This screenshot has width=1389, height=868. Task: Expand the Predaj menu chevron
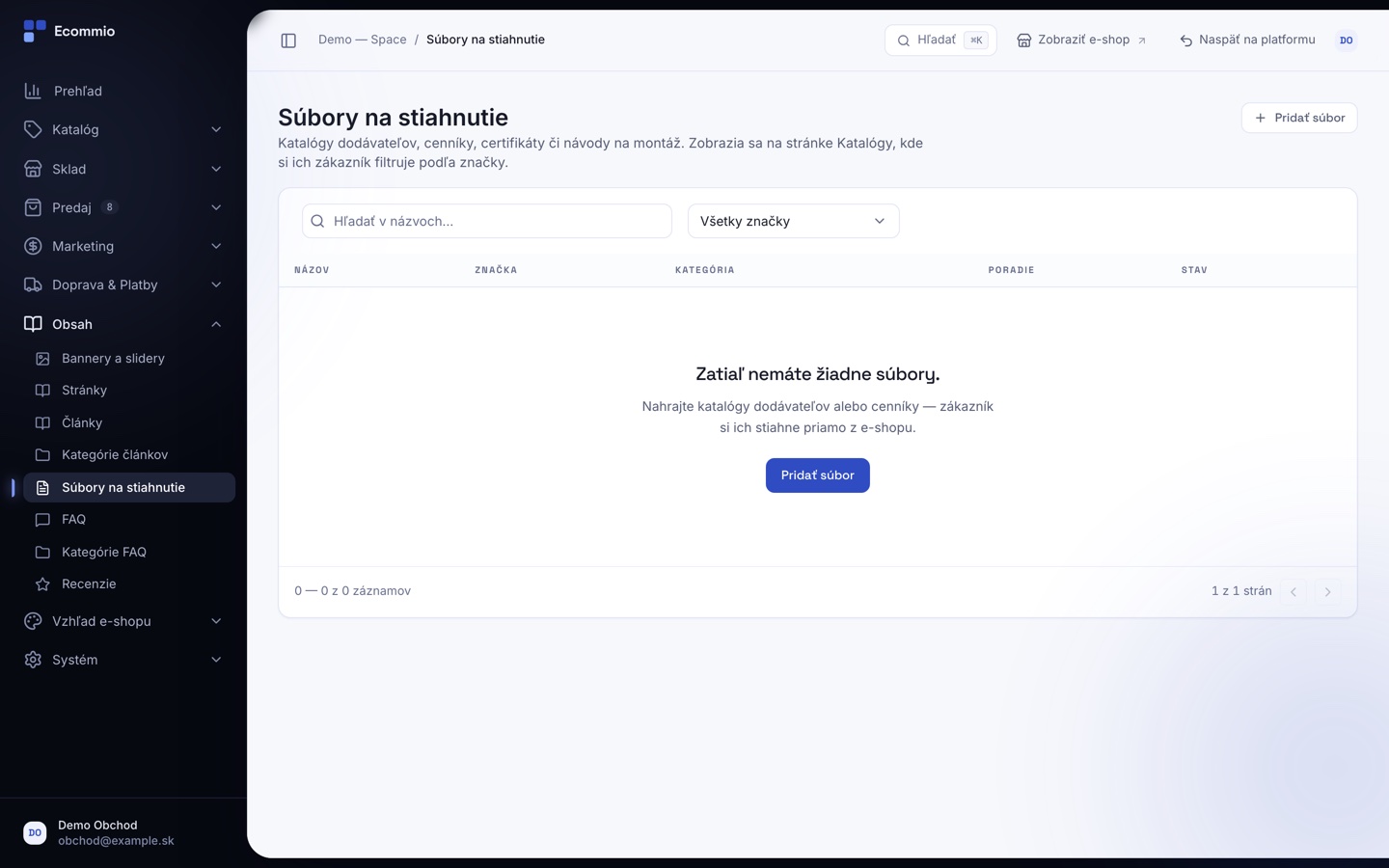216,207
